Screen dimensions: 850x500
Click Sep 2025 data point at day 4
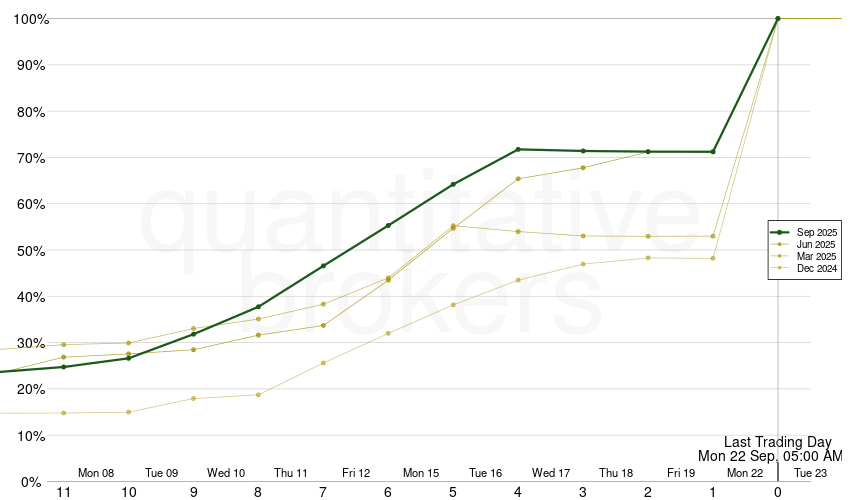pos(518,149)
